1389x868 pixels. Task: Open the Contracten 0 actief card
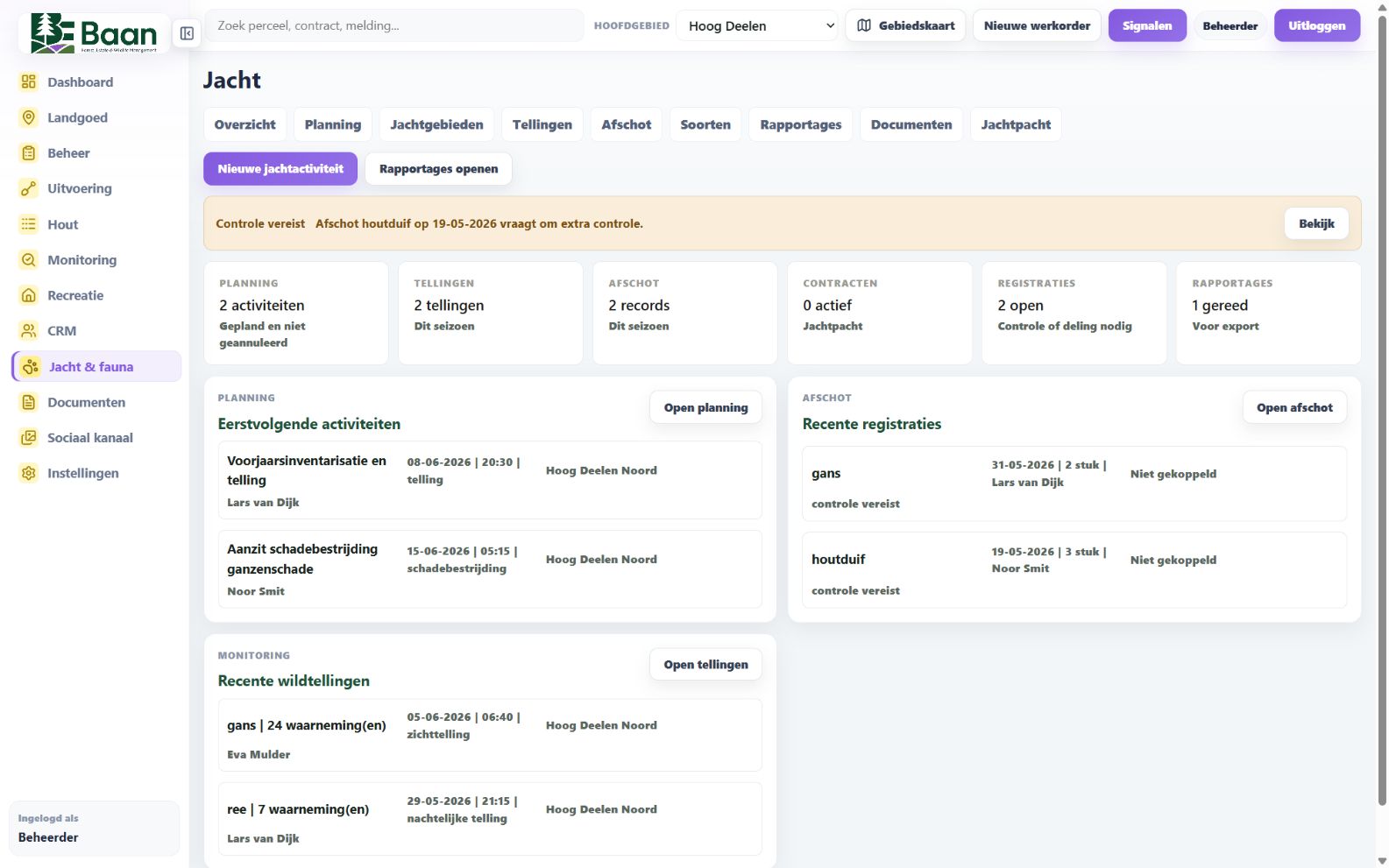pyautogui.click(x=880, y=313)
